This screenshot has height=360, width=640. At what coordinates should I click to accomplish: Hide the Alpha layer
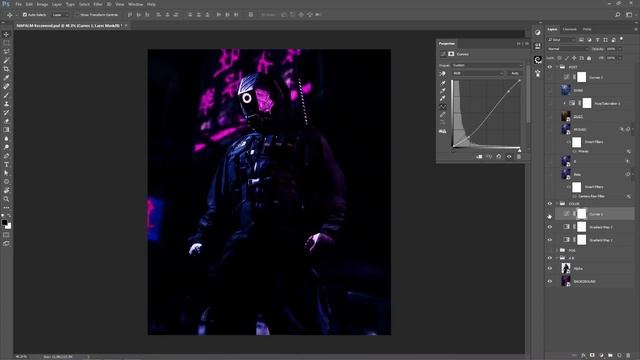click(x=550, y=269)
